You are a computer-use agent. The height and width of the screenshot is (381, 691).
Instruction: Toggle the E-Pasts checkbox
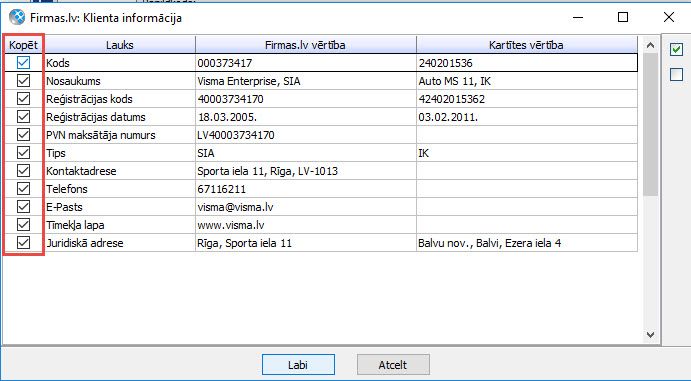point(23,207)
